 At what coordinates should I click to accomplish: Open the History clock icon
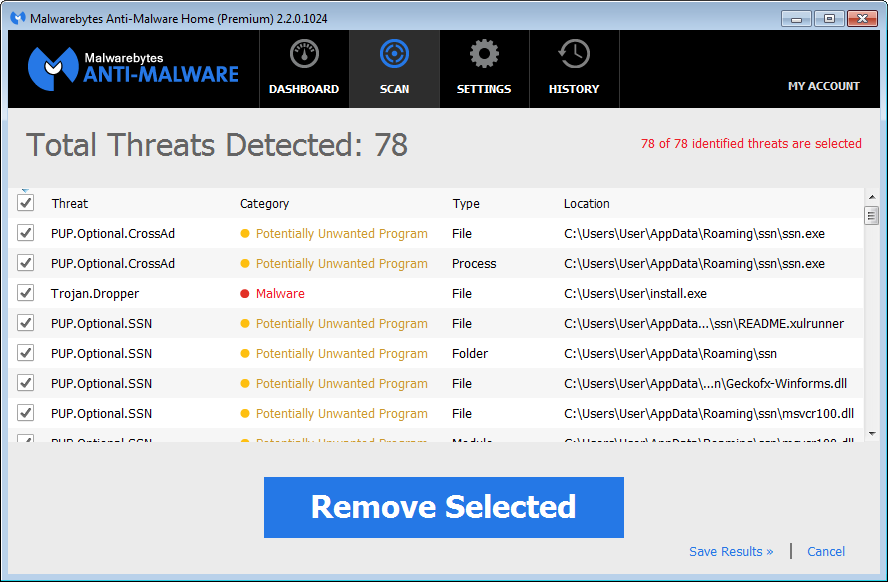tap(574, 54)
